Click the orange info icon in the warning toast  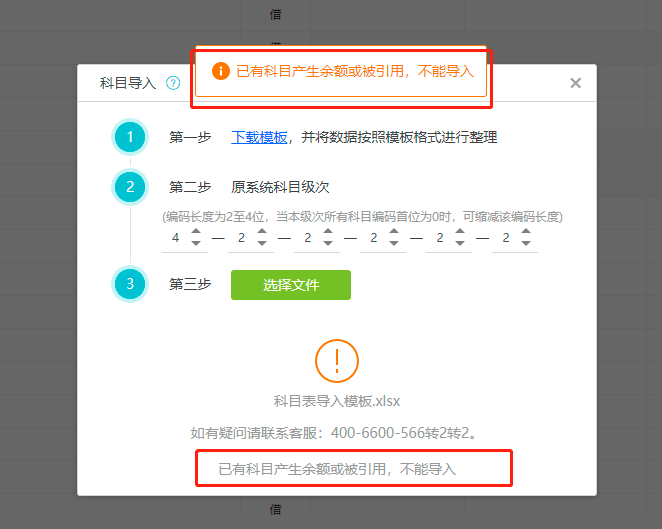point(221,71)
